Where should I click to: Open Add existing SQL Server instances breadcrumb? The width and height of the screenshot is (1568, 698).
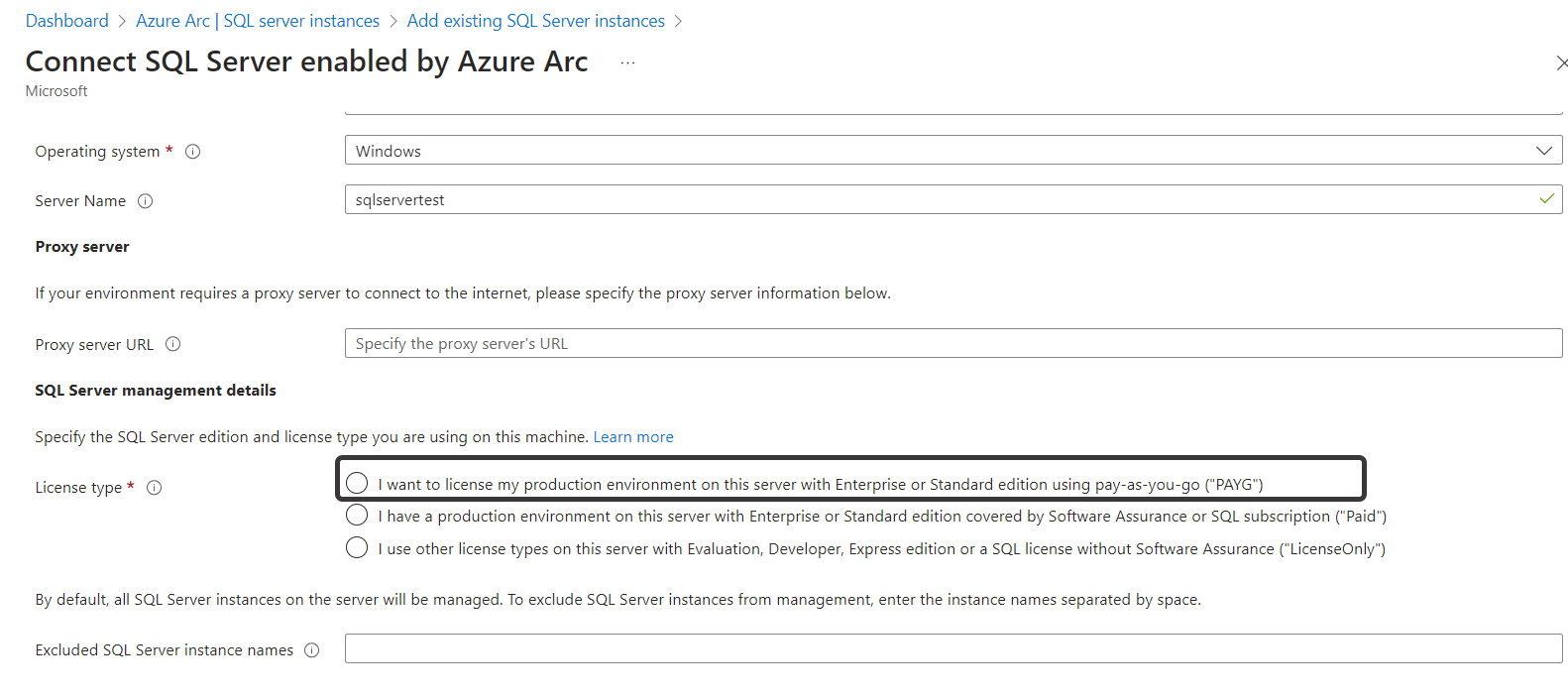point(535,21)
